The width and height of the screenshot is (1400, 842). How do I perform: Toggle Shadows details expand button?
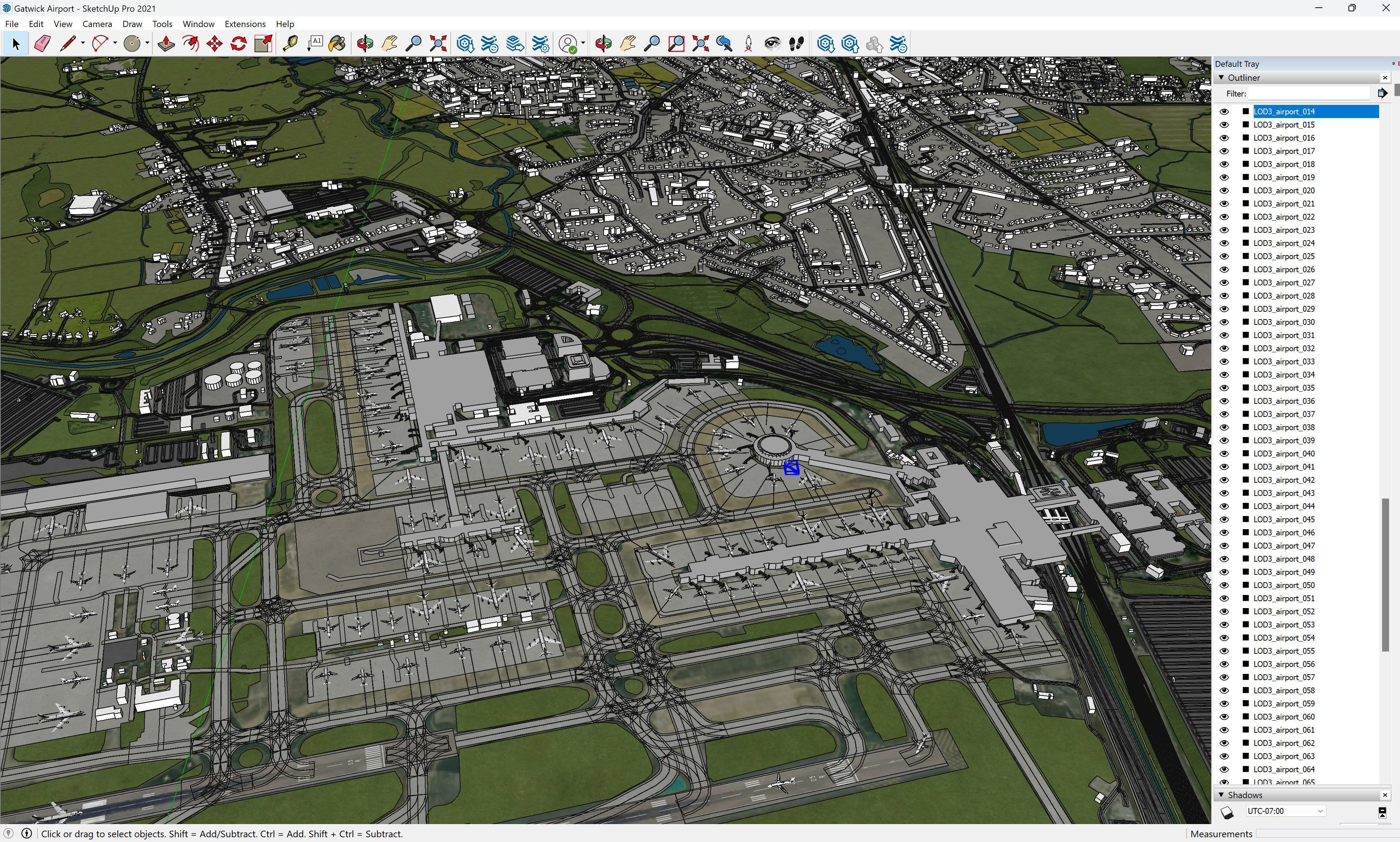[1383, 812]
